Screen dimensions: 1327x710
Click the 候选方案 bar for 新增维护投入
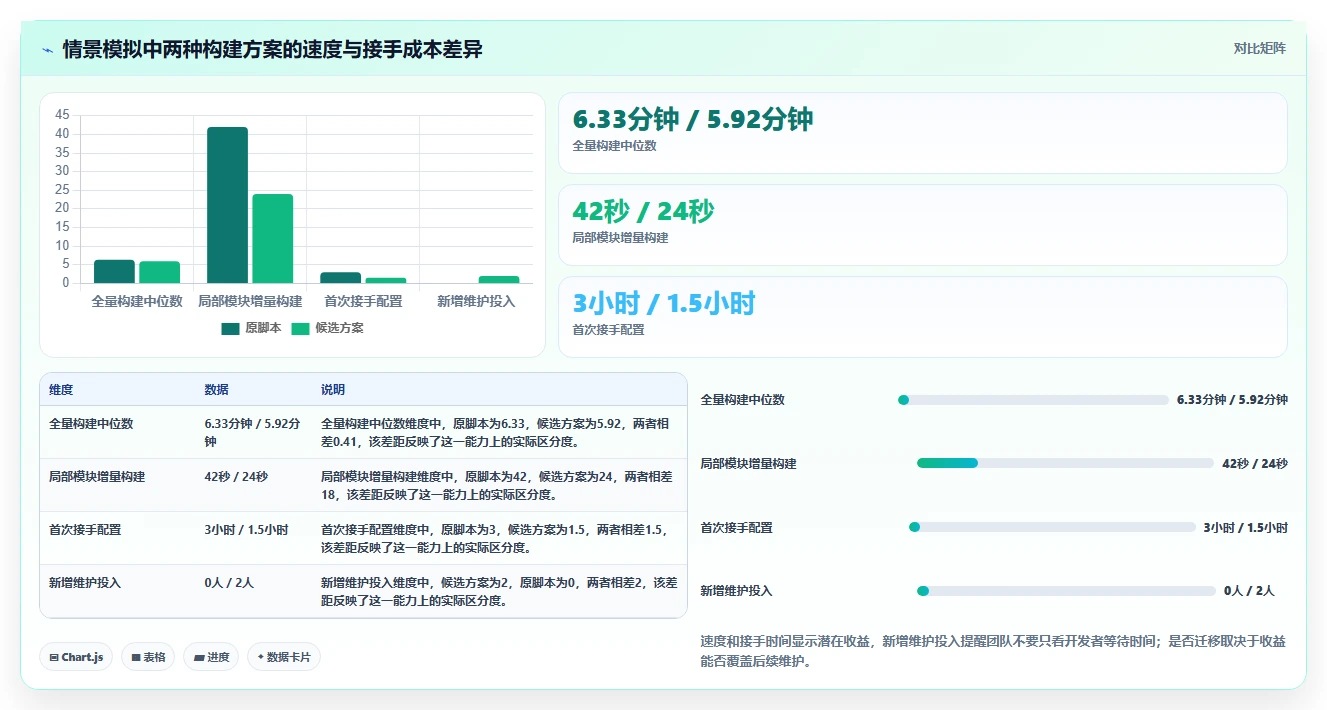[499, 279]
